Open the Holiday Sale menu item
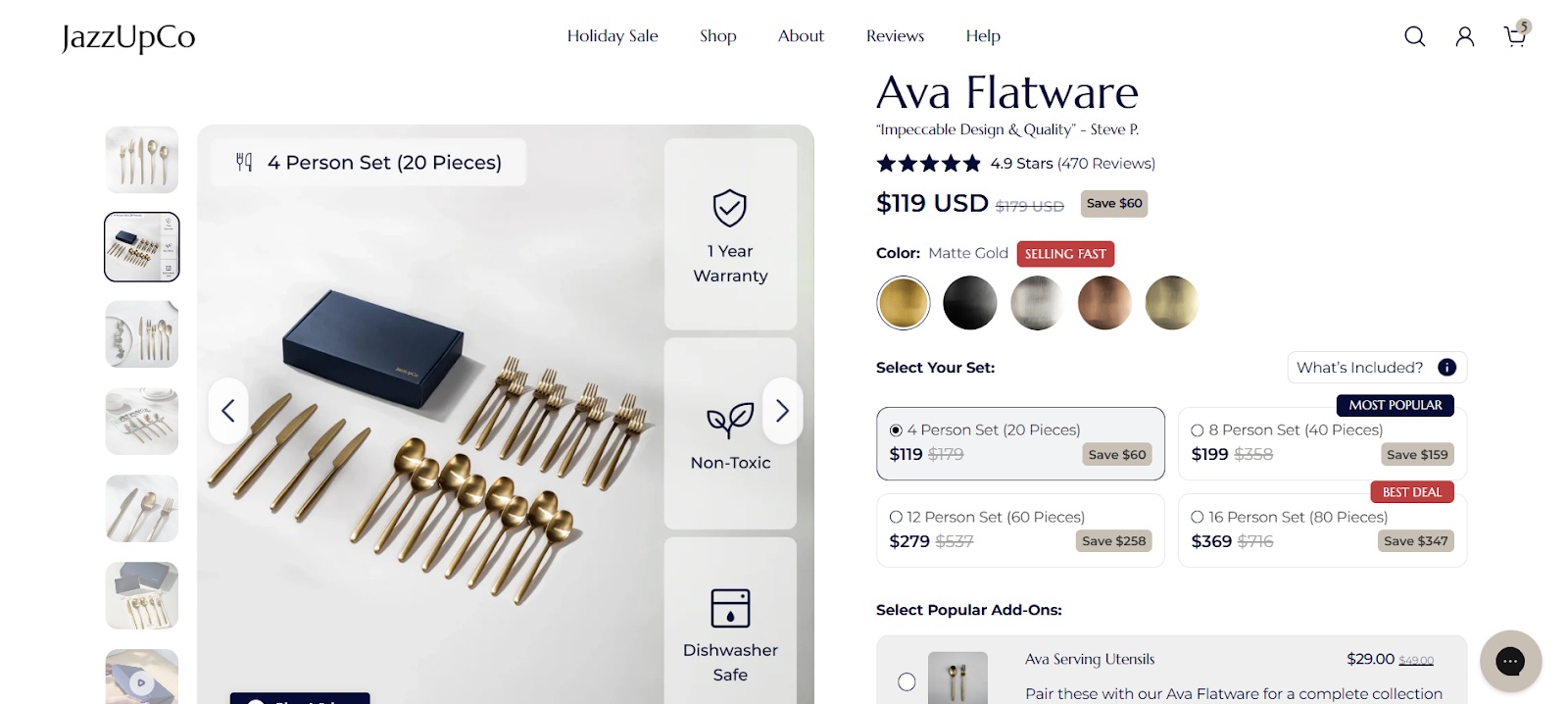This screenshot has width=1568, height=704. coord(612,36)
